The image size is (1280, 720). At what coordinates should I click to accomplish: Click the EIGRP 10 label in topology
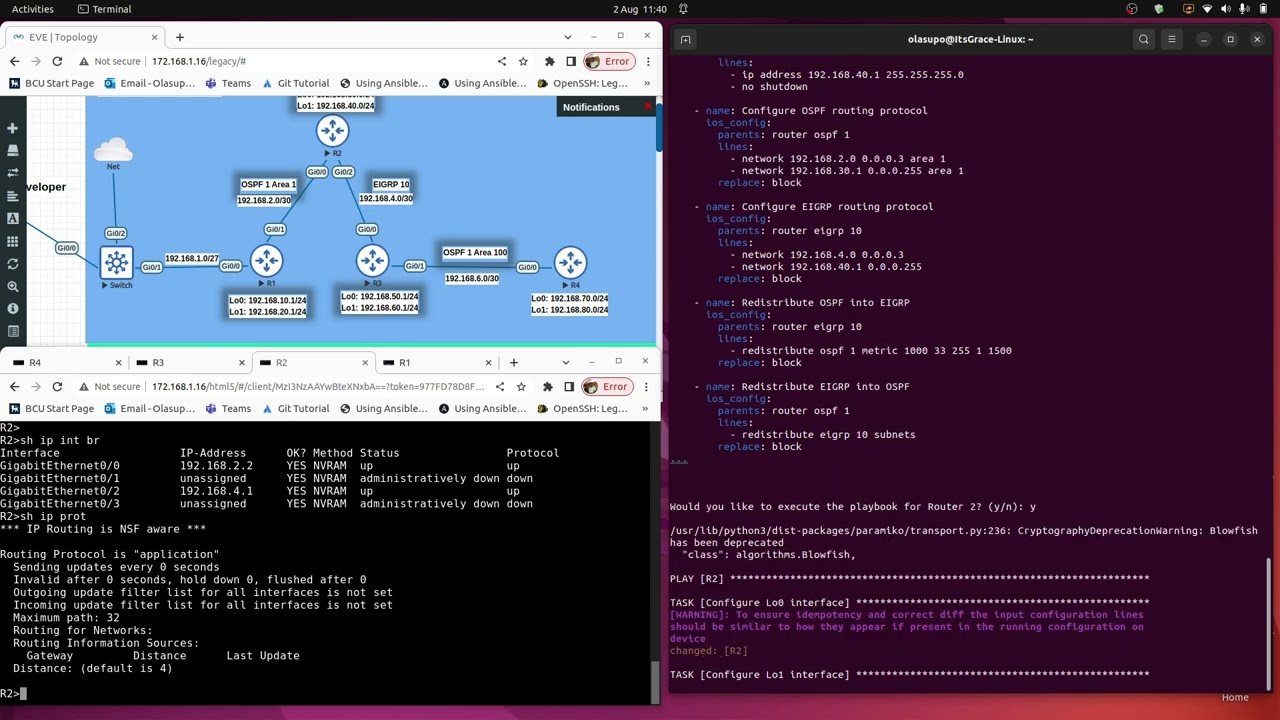(391, 184)
